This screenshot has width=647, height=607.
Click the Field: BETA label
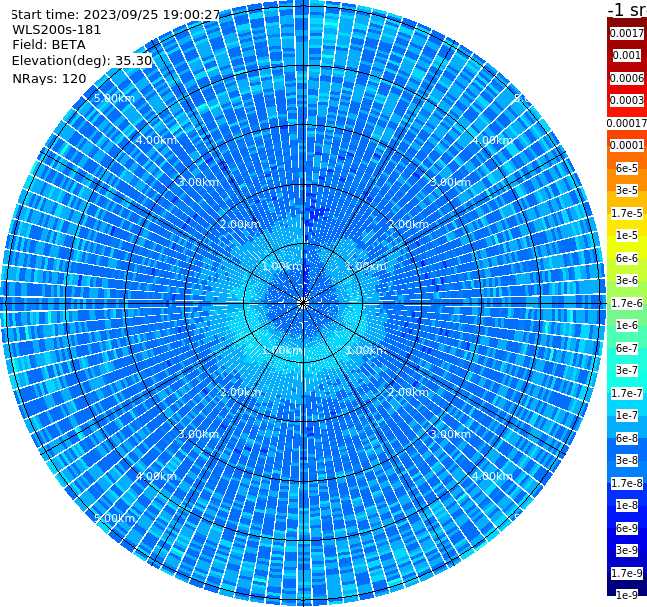click(x=49, y=45)
